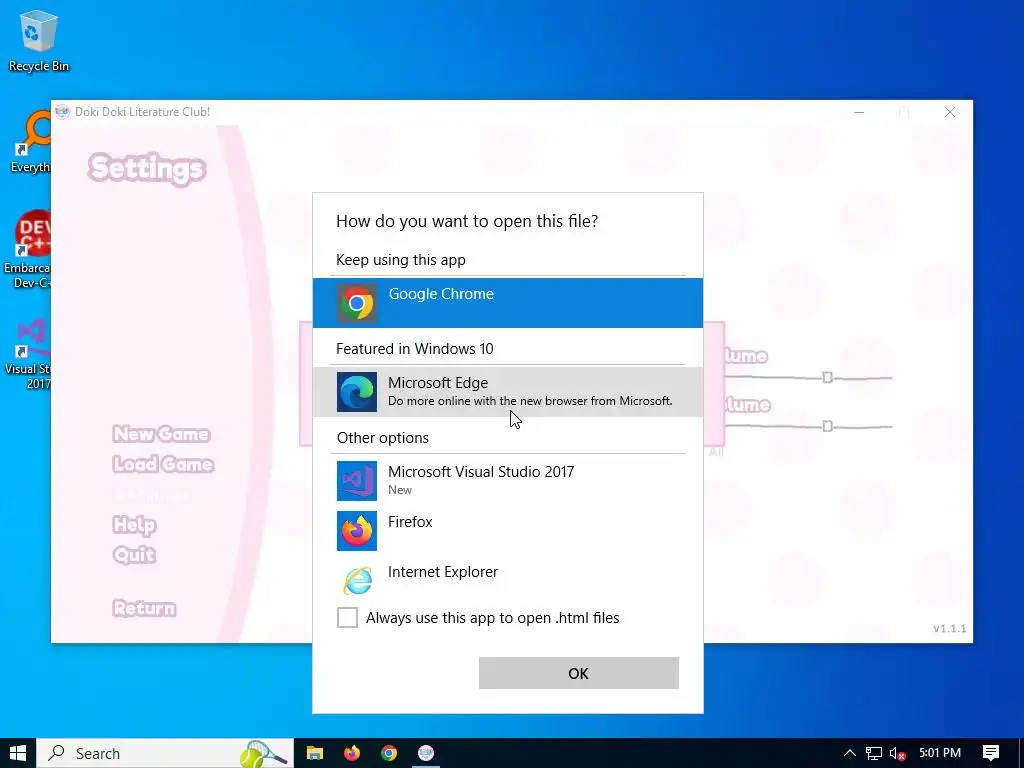Pick Microsoft Visual Studio 2017 option
Image resolution: width=1024 pixels, height=768 pixels.
507,481
